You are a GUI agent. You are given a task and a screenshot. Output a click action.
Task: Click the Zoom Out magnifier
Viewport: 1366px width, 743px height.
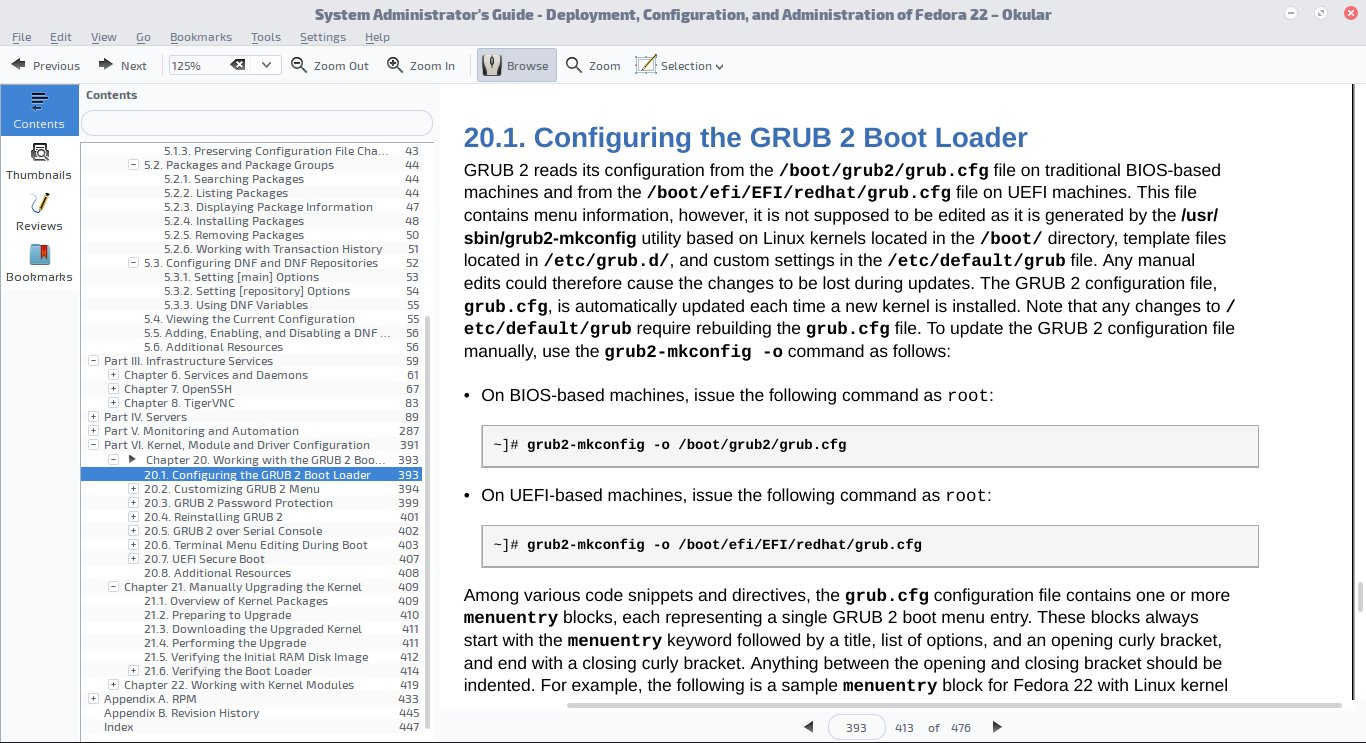(x=330, y=65)
